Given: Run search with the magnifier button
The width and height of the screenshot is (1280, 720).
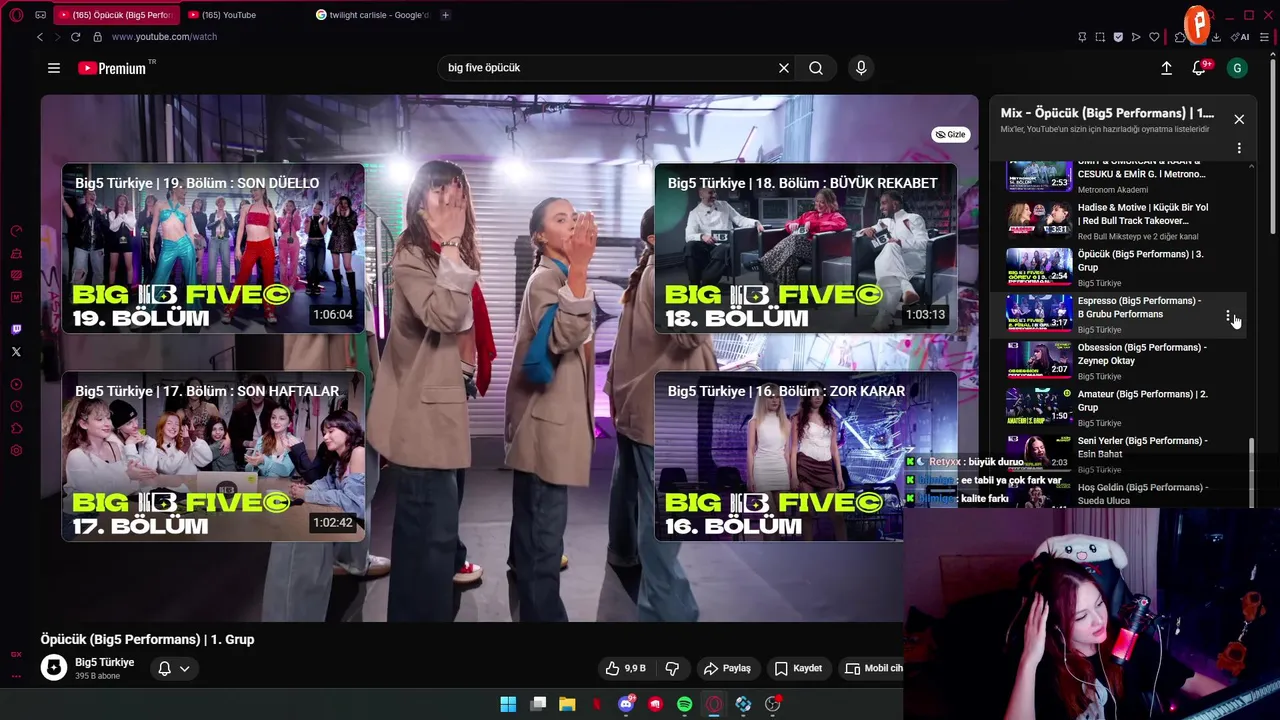Looking at the screenshot, I should (x=816, y=68).
